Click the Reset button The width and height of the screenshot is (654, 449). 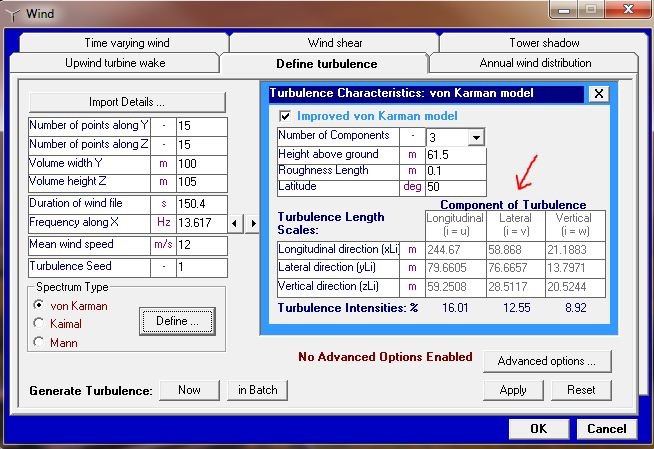coord(581,390)
